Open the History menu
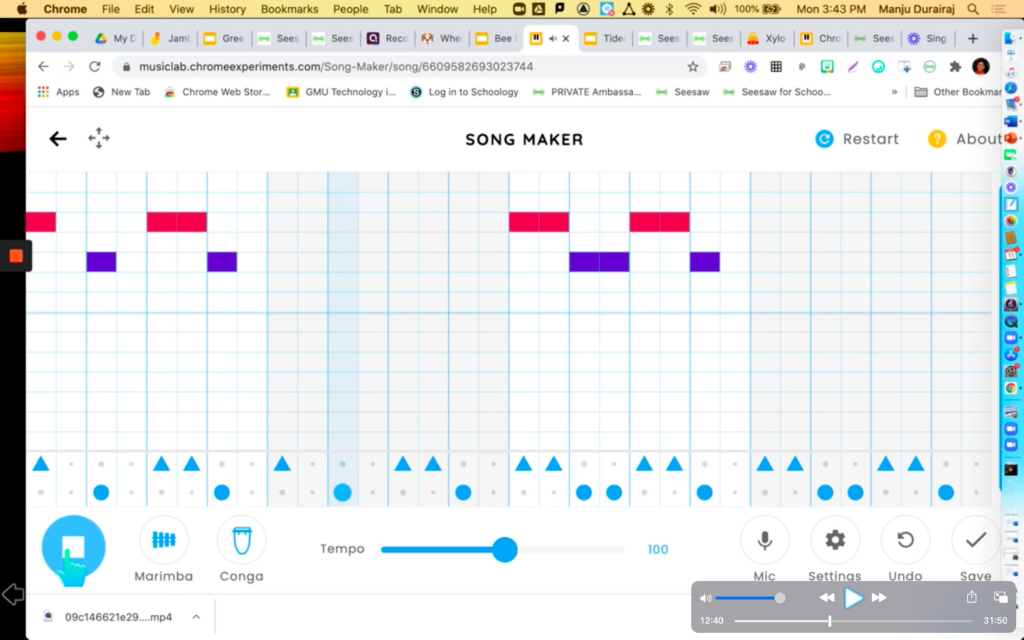 (x=227, y=9)
